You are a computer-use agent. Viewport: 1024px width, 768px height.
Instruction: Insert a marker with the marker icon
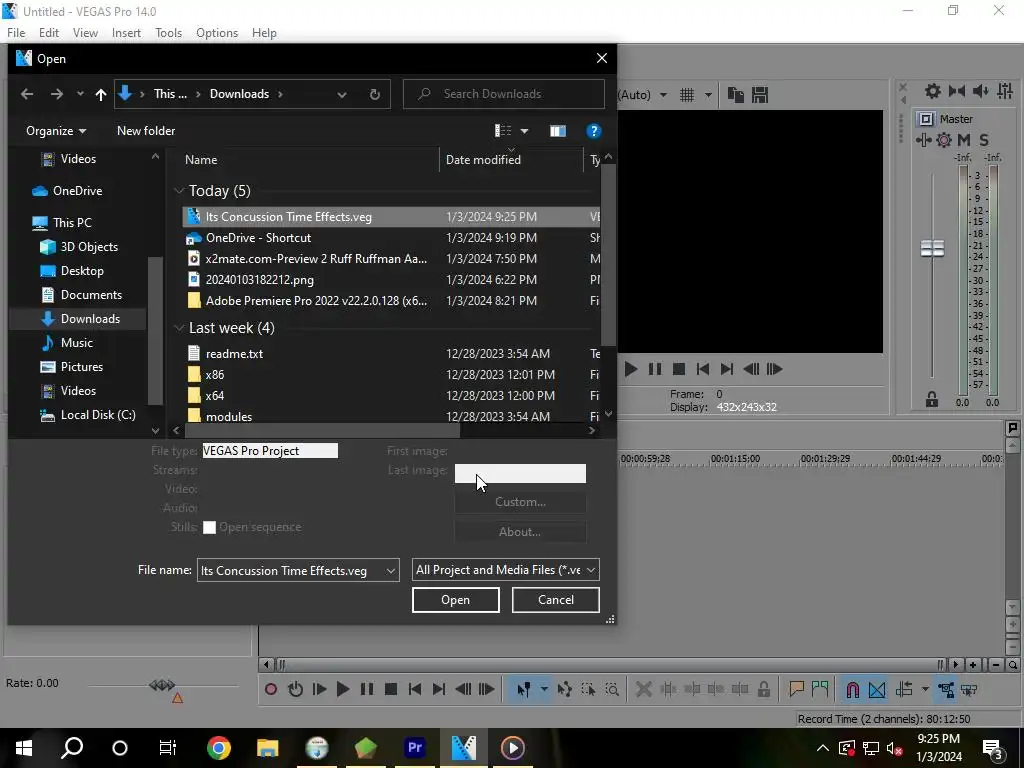coord(796,689)
